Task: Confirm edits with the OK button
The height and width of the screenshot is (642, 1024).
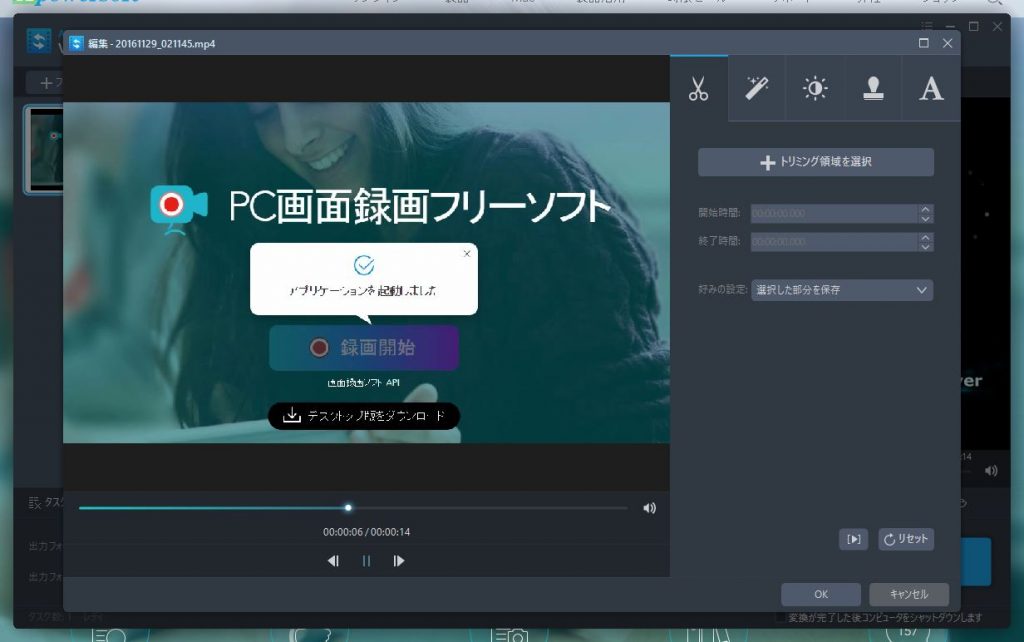Action: [820, 594]
